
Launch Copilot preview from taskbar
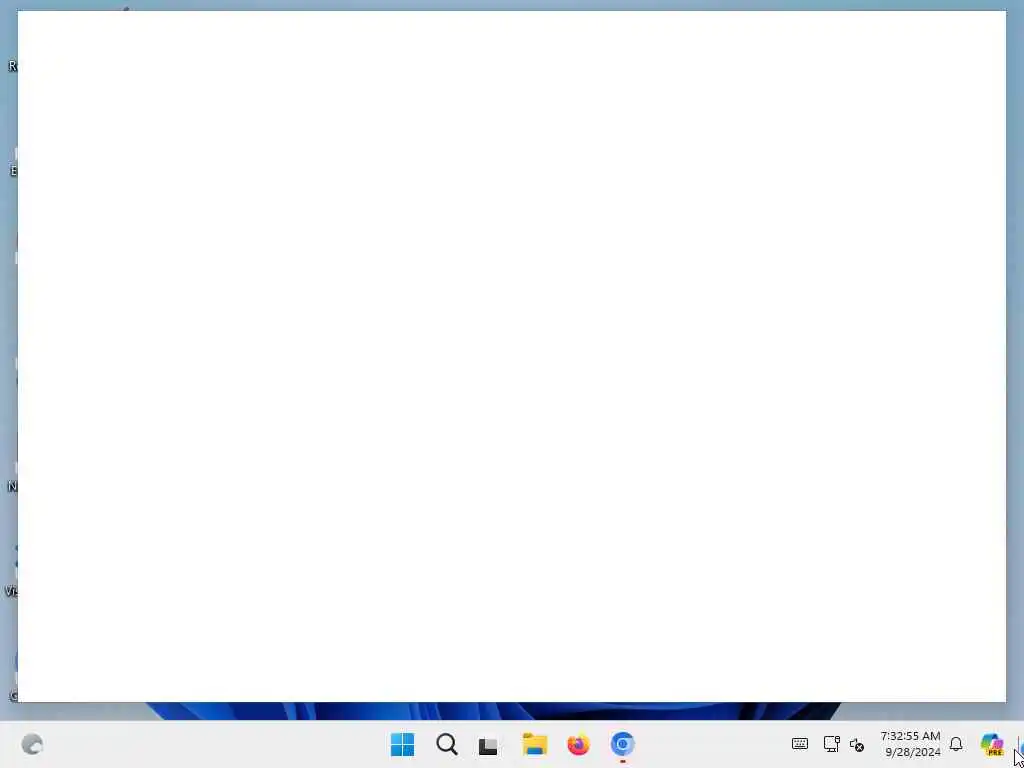pos(991,744)
